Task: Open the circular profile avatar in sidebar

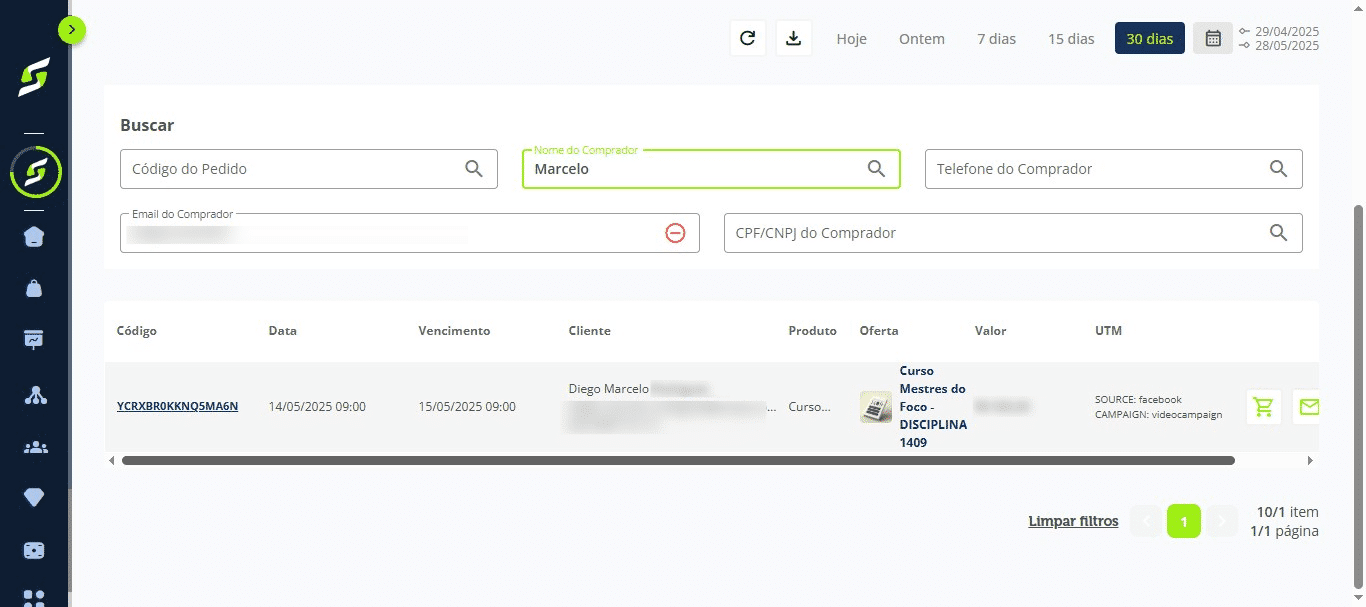Action: click(35, 172)
